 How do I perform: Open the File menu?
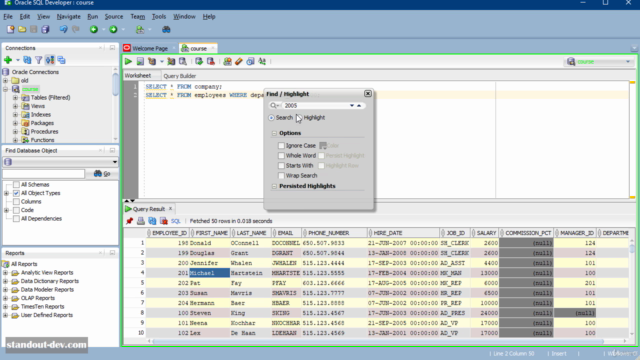click(8, 17)
